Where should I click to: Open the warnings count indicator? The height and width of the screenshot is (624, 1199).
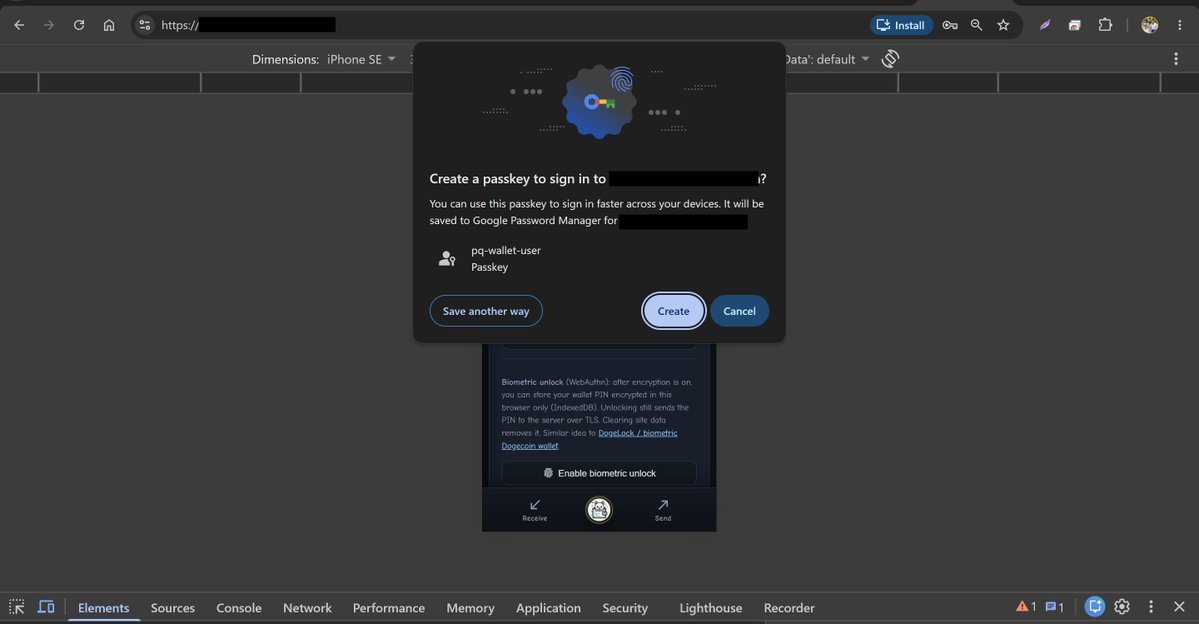click(x=1026, y=607)
